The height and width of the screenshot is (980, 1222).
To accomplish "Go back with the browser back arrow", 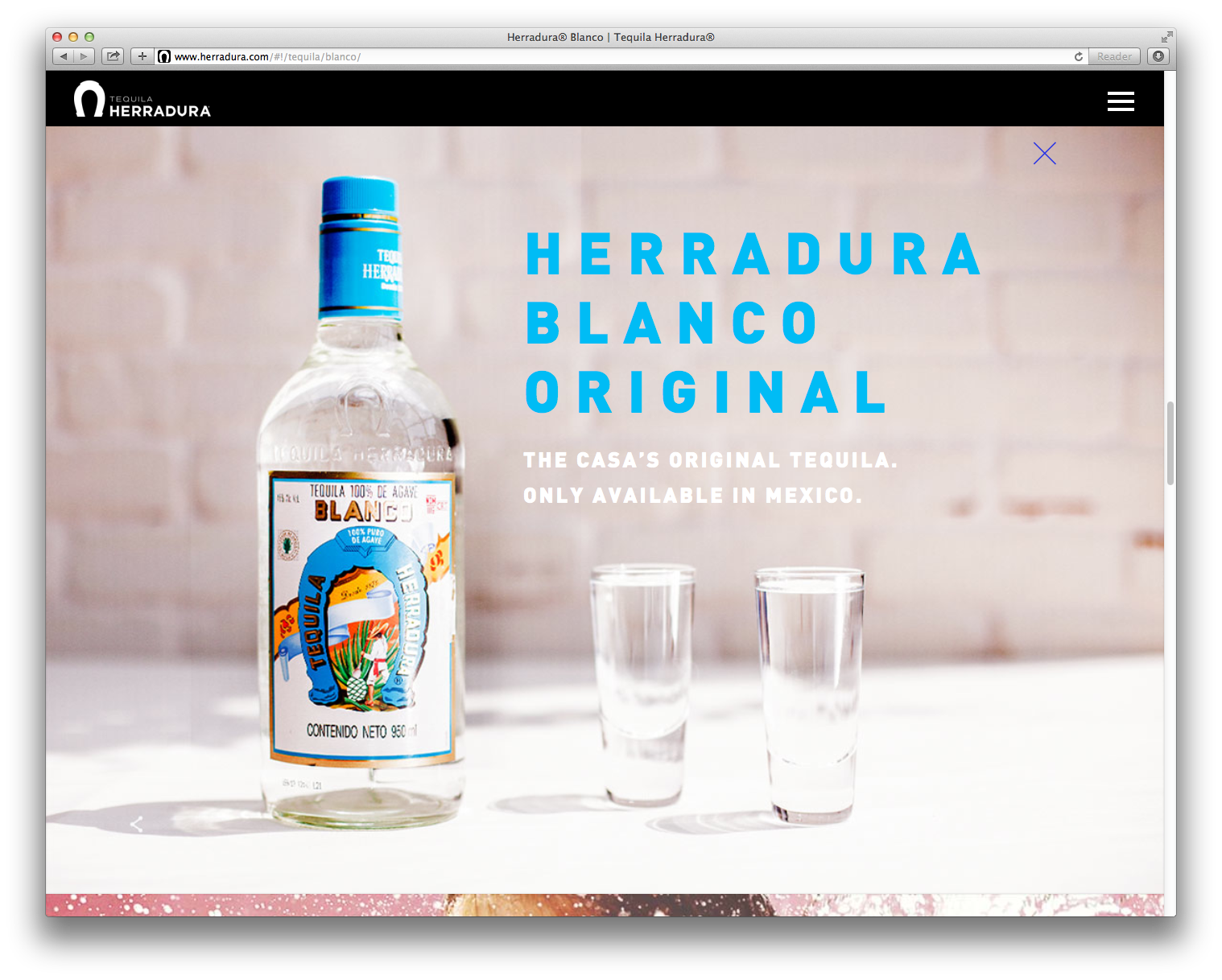I will 64,56.
